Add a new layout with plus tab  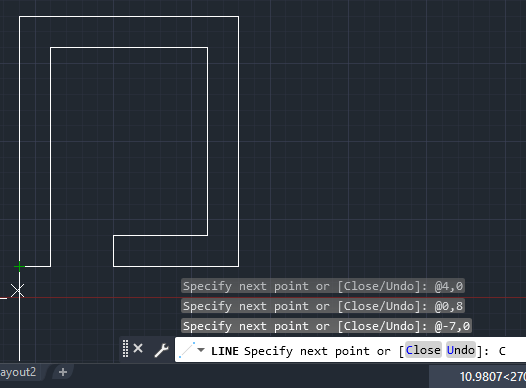pos(63,372)
